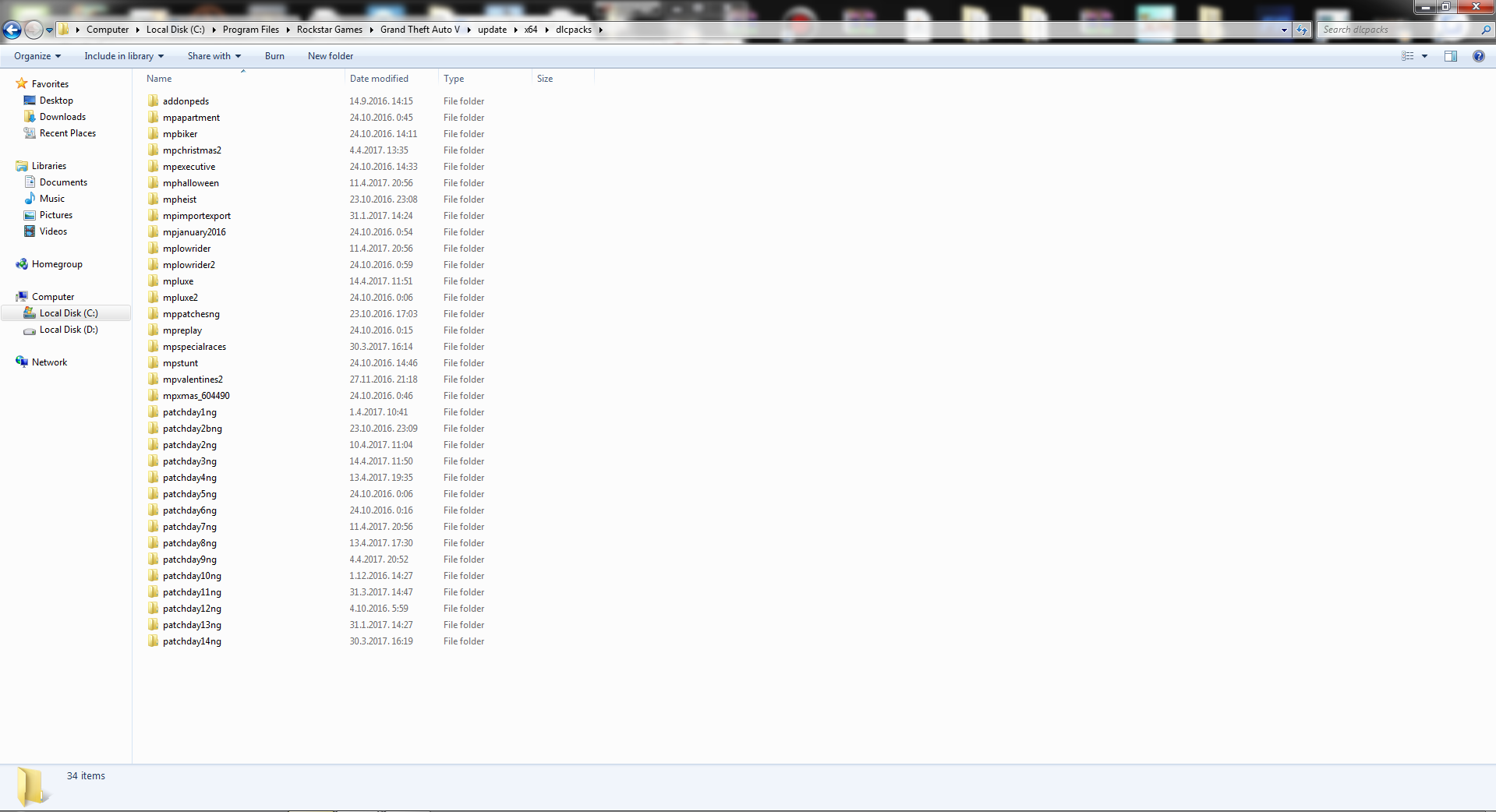The width and height of the screenshot is (1496, 812).
Task: Open Recent Places in Favorites
Action: click(67, 133)
